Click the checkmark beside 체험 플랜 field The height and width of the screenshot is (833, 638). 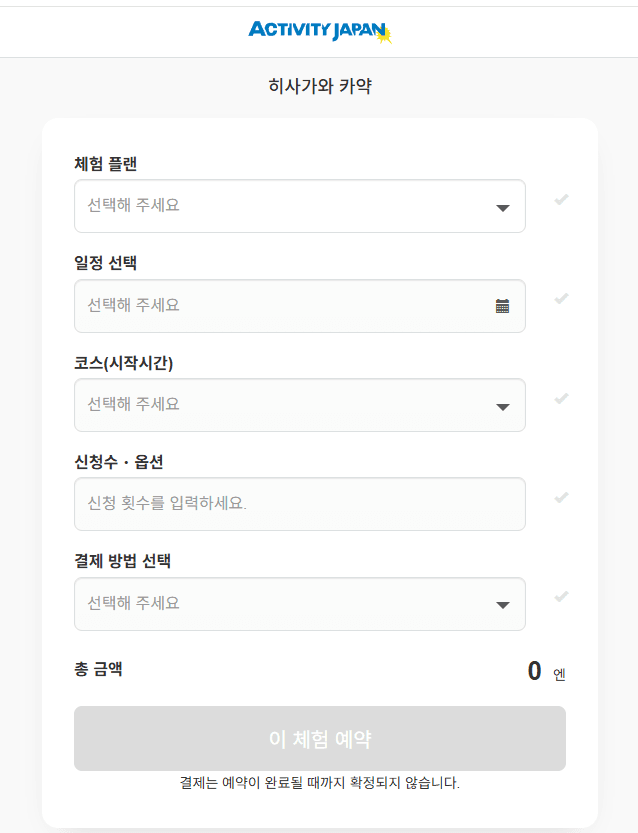point(562,200)
